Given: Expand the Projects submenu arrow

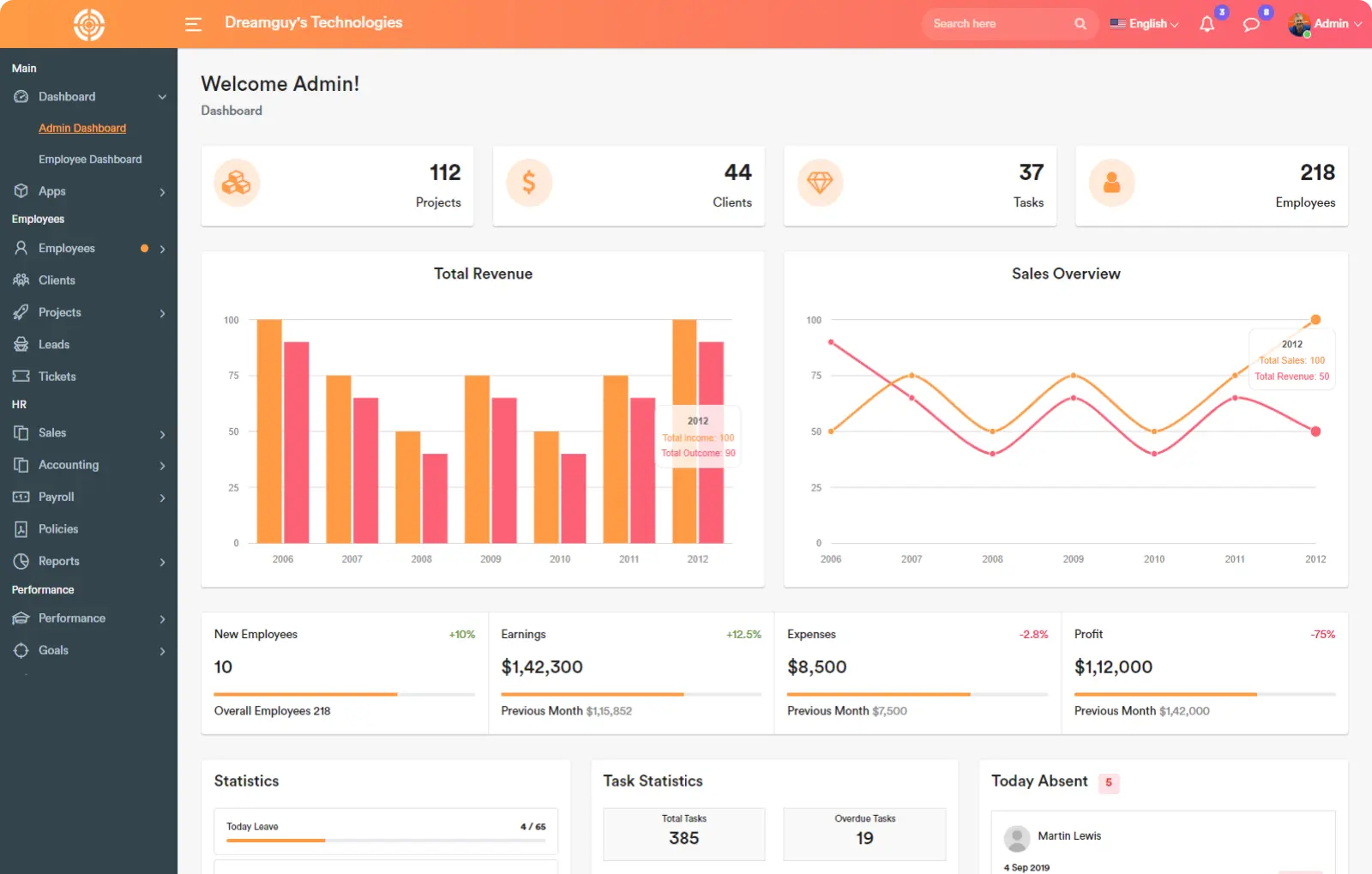Looking at the screenshot, I should coord(162,313).
